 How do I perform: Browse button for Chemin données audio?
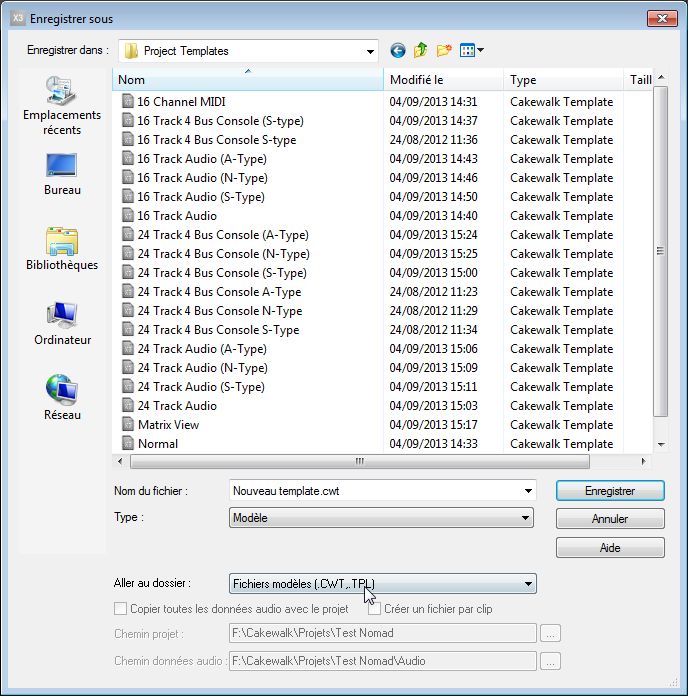point(550,661)
